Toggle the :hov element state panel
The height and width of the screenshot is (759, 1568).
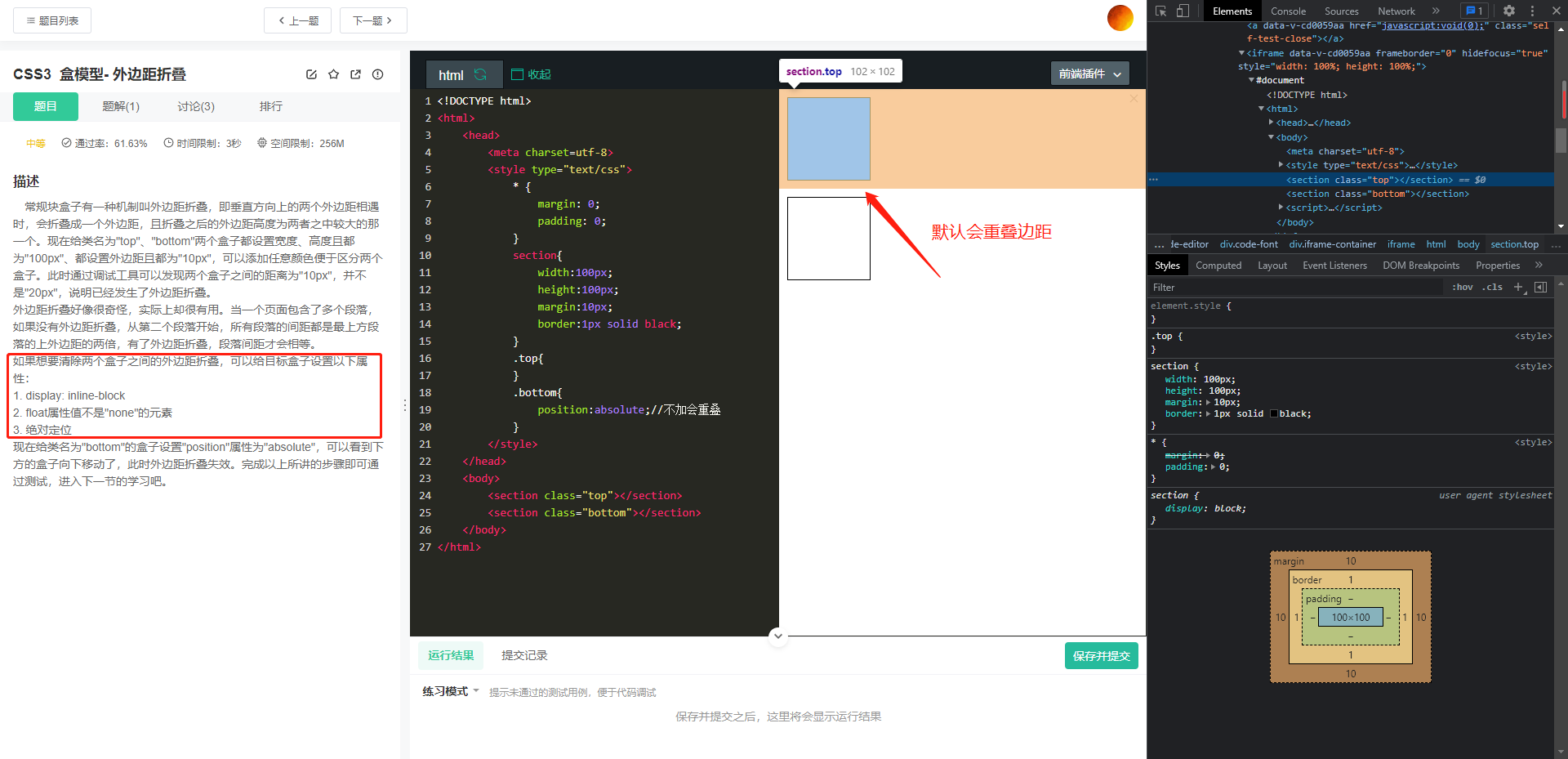tap(1462, 288)
